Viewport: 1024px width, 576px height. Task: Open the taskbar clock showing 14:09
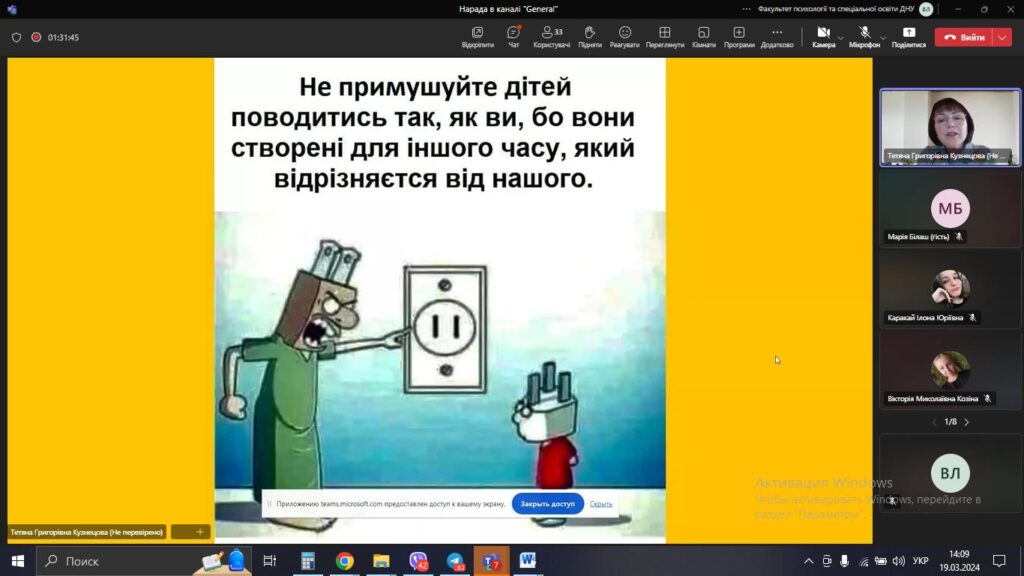(x=959, y=561)
